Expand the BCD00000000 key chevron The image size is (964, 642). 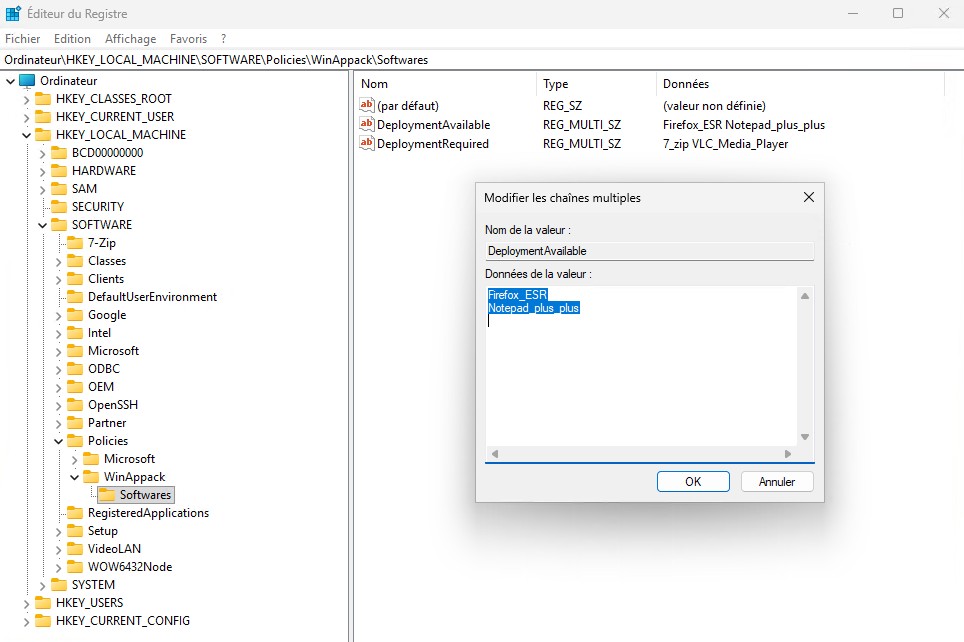42,153
